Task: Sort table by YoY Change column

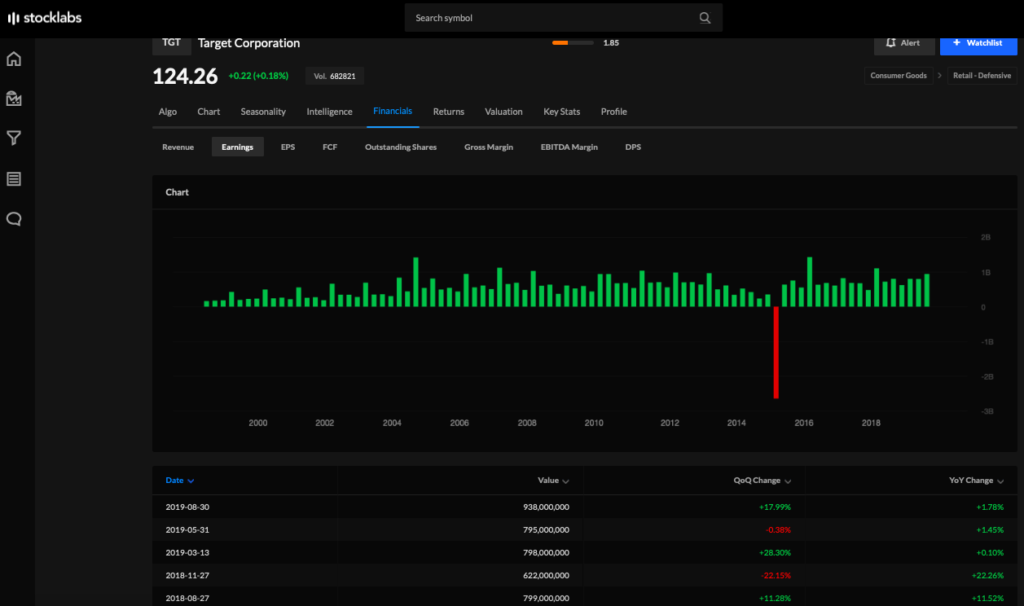Action: pos(976,481)
